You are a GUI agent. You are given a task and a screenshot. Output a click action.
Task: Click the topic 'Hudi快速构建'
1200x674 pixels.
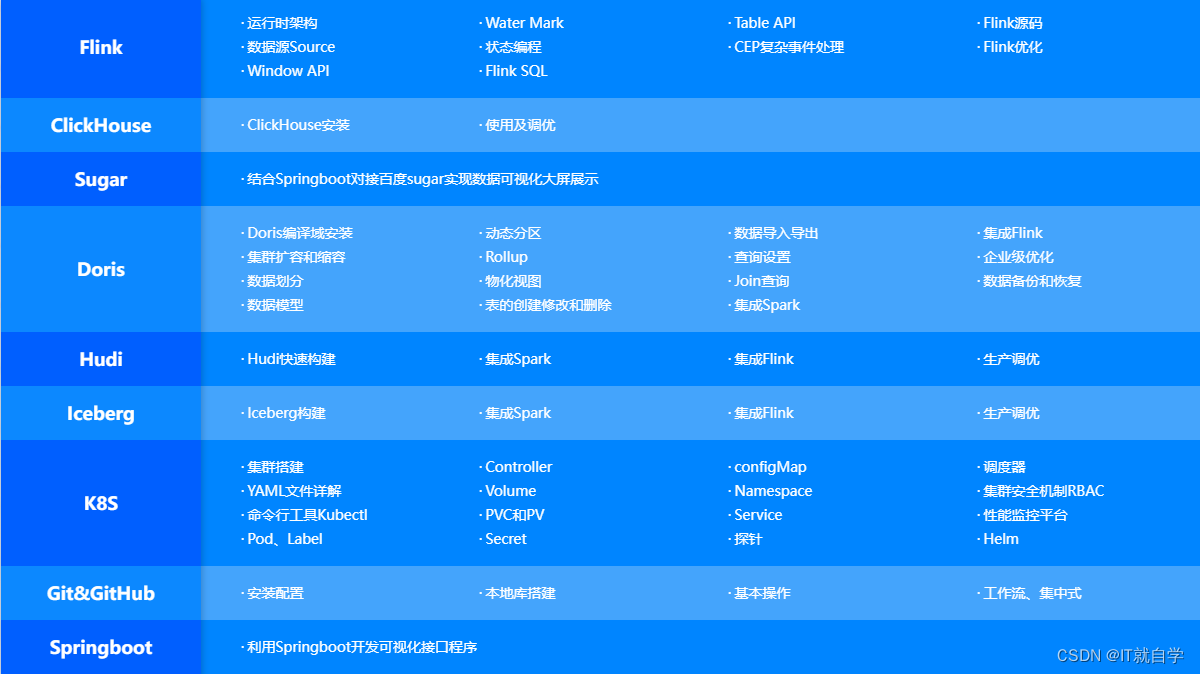pyautogui.click(x=291, y=359)
